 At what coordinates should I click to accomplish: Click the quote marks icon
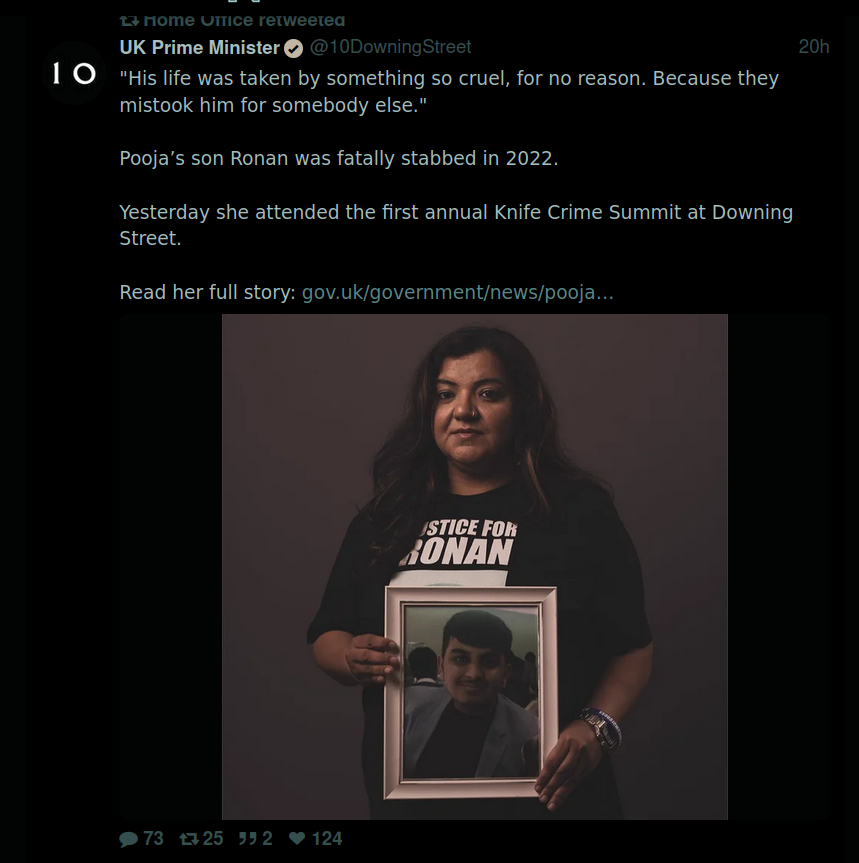[x=248, y=839]
